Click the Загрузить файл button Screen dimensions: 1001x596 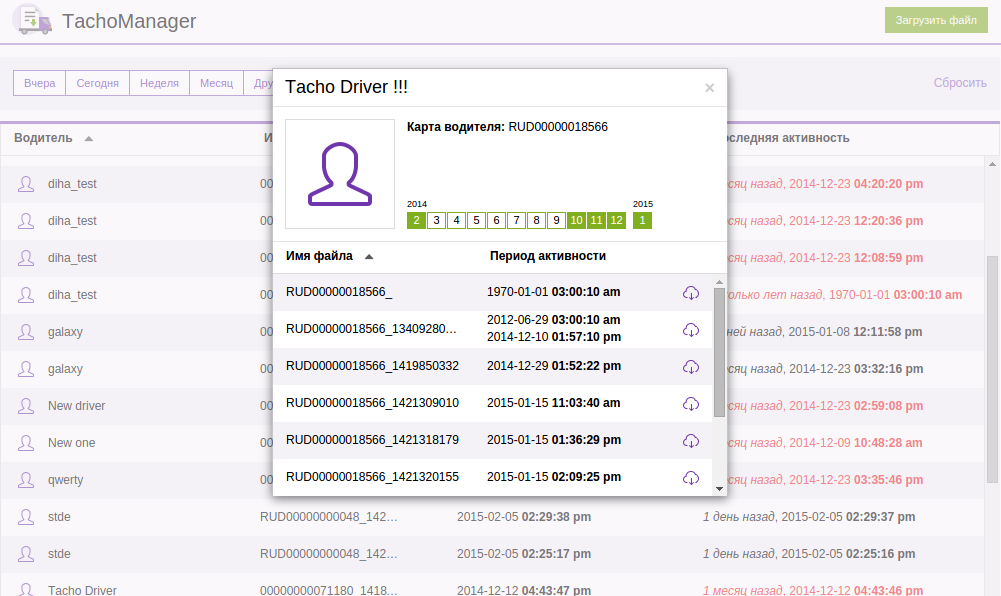click(935, 20)
